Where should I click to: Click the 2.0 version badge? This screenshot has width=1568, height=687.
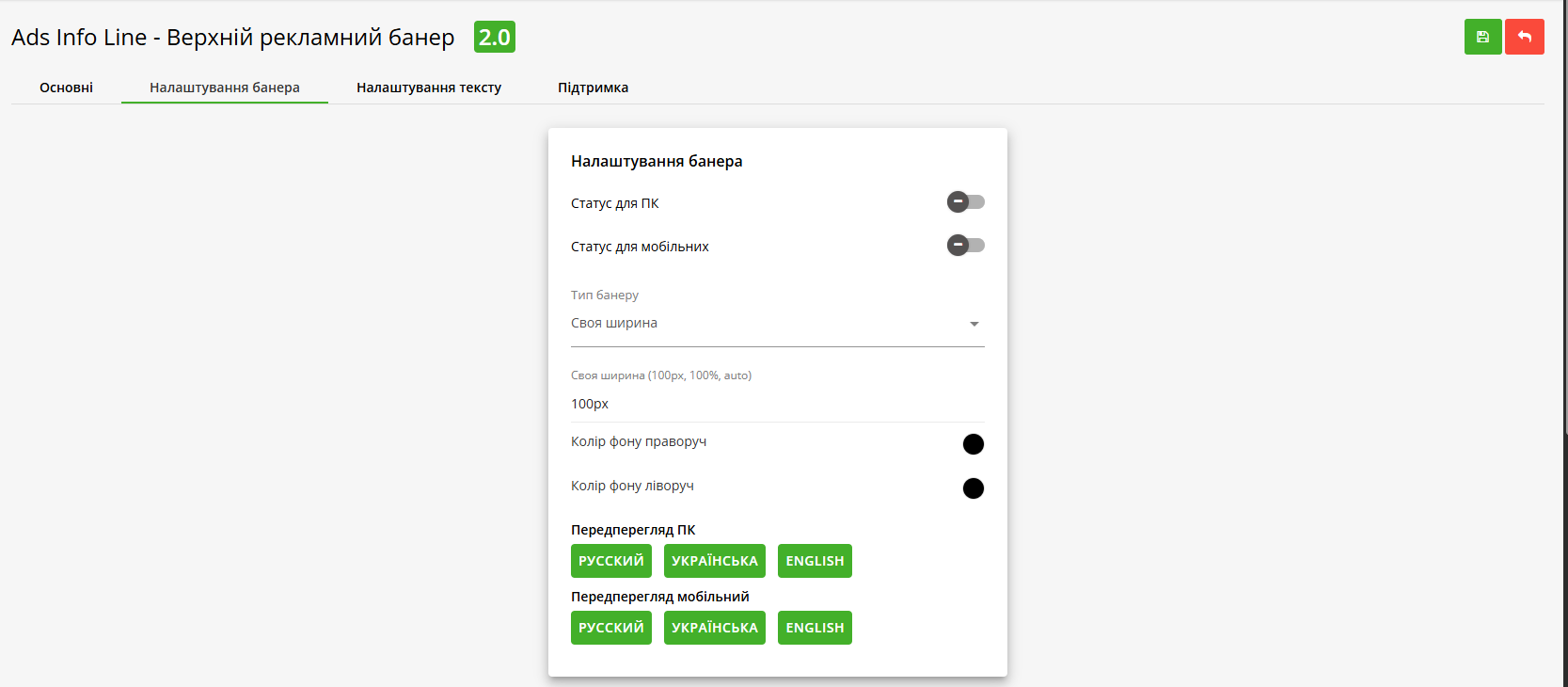[494, 37]
